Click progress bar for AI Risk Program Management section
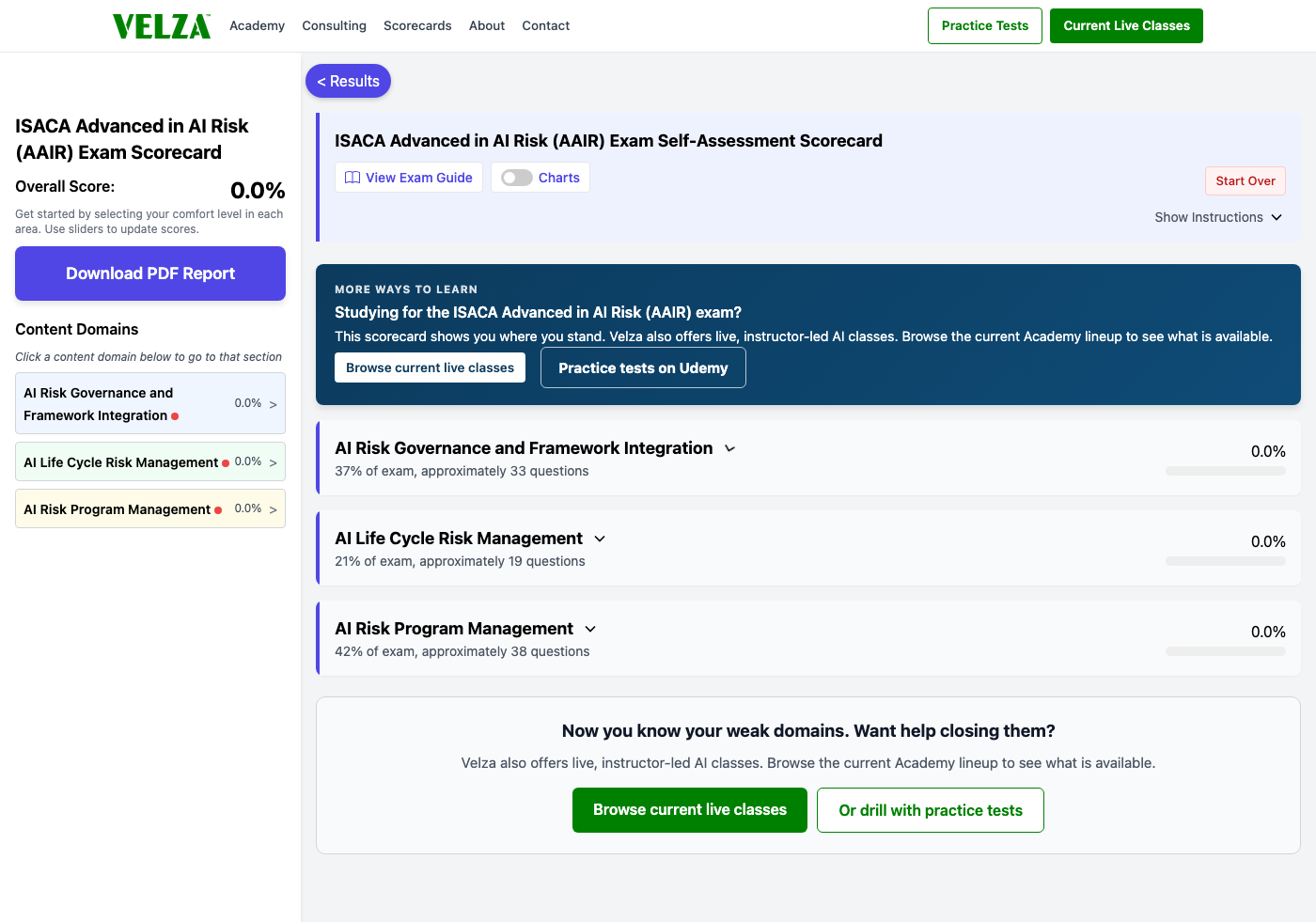1316x922 pixels. tap(1226, 651)
